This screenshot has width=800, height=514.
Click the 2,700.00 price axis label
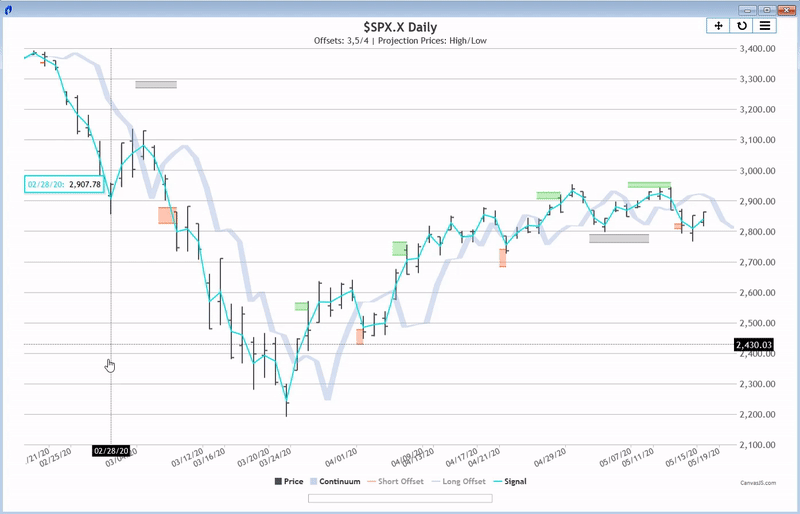[758, 262]
